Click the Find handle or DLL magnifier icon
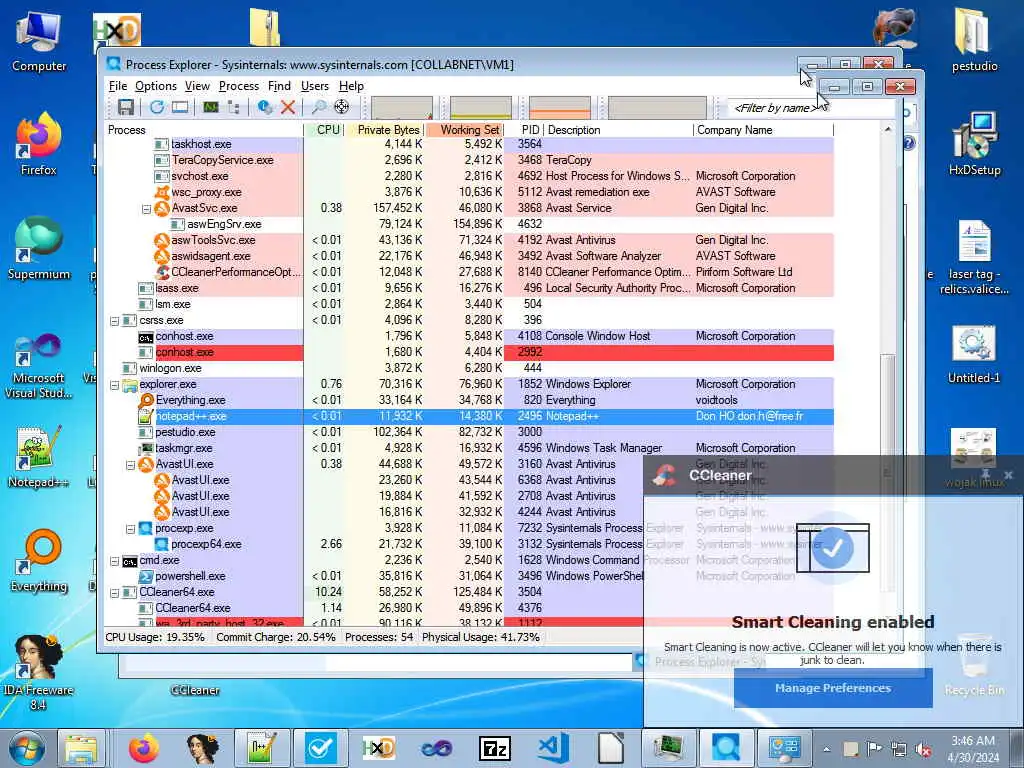Viewport: 1024px width, 768px height. click(x=319, y=107)
